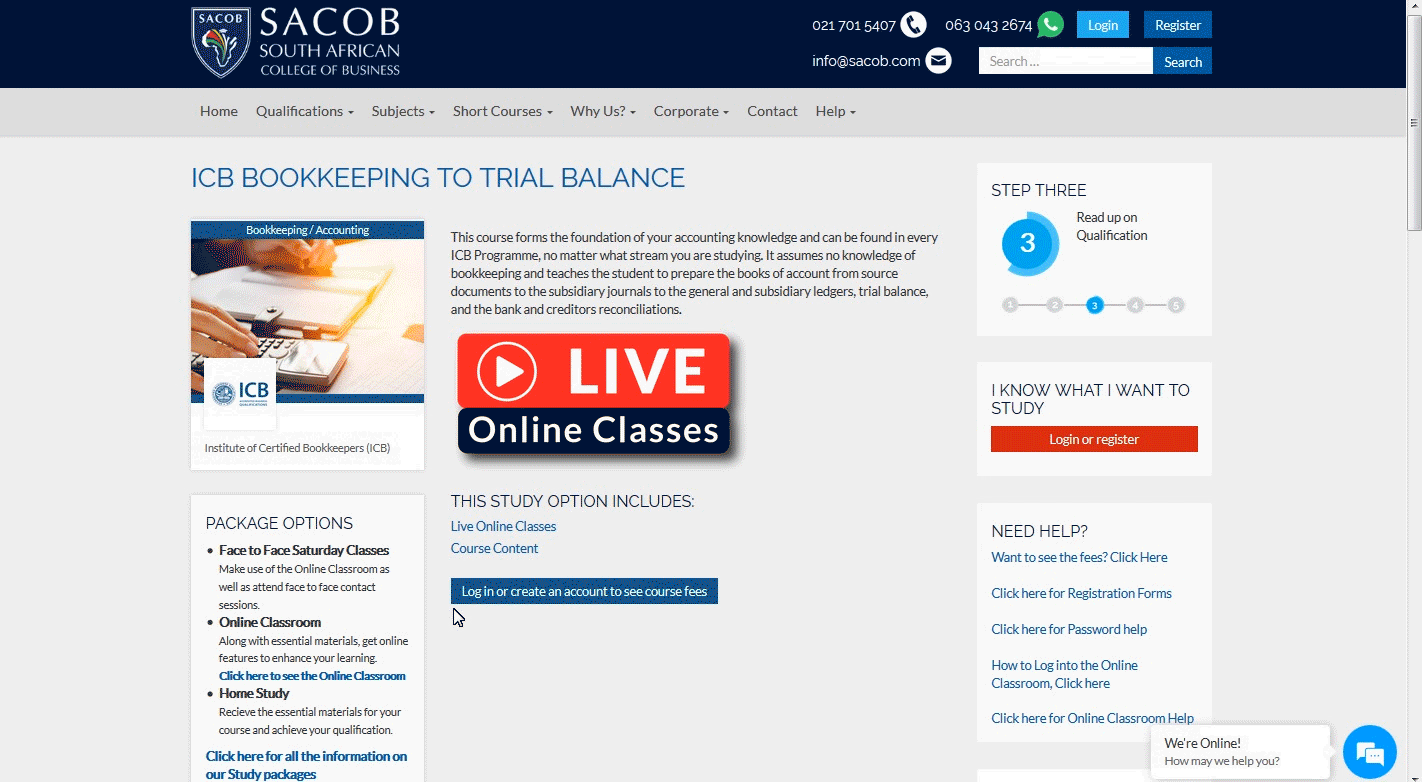
Task: Expand the Subjects dropdown menu
Action: (403, 111)
